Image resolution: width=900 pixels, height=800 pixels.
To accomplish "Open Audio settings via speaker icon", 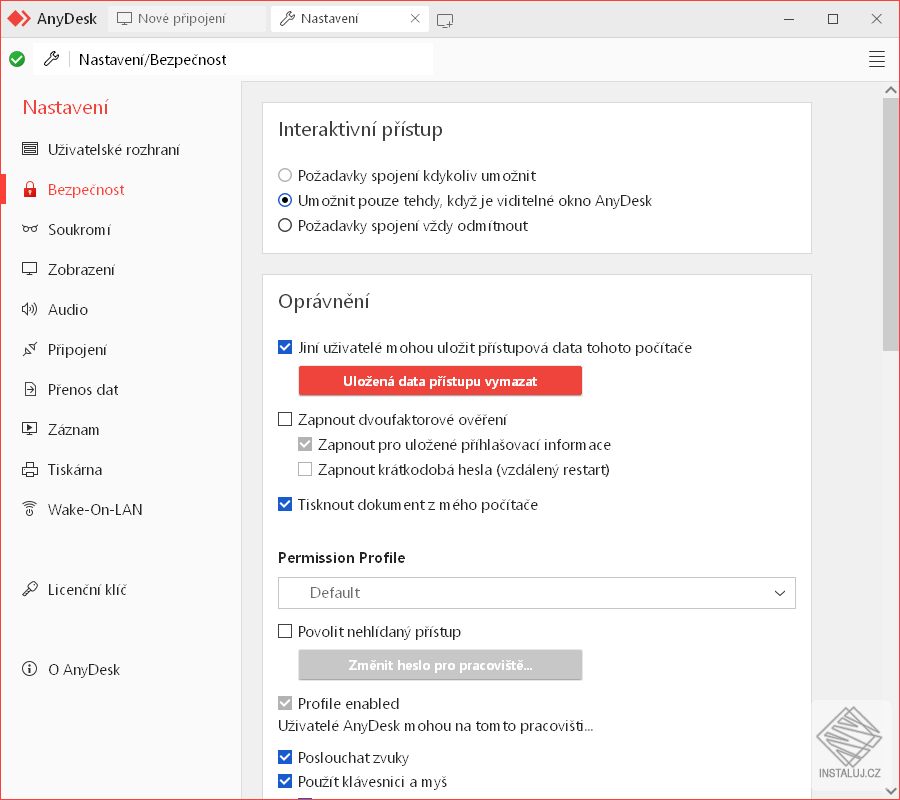I will pos(29,309).
